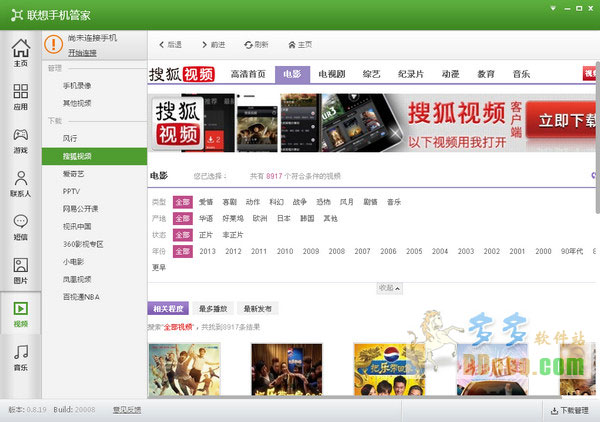The height and width of the screenshot is (422, 600).
Task: Open the 图片 pictures sidebar icon
Action: pyautogui.click(x=21, y=270)
